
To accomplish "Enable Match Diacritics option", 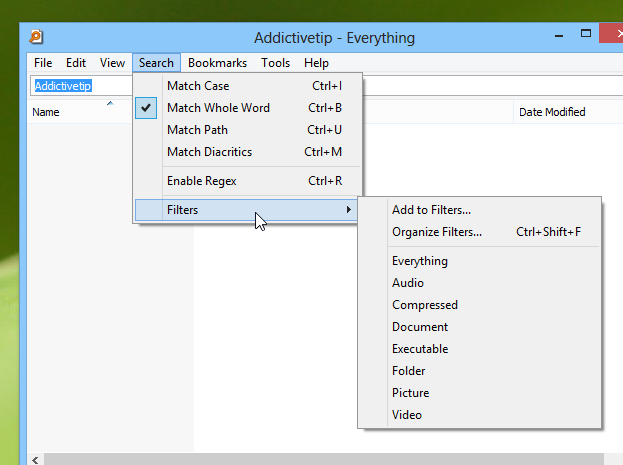I will pyautogui.click(x=248, y=152).
